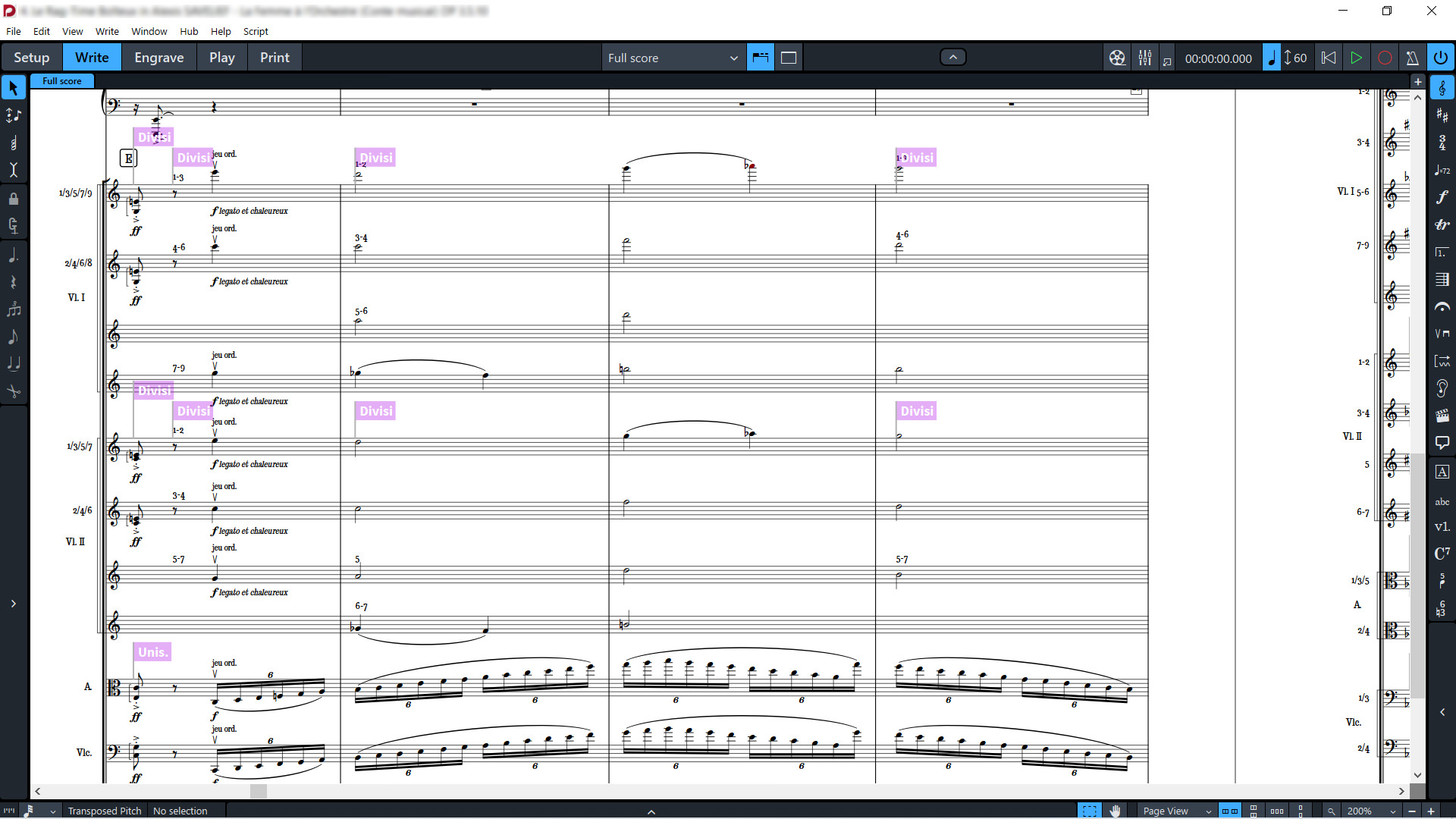Open the Full score layout dropdown
The height and width of the screenshot is (819, 1456).
click(672, 58)
